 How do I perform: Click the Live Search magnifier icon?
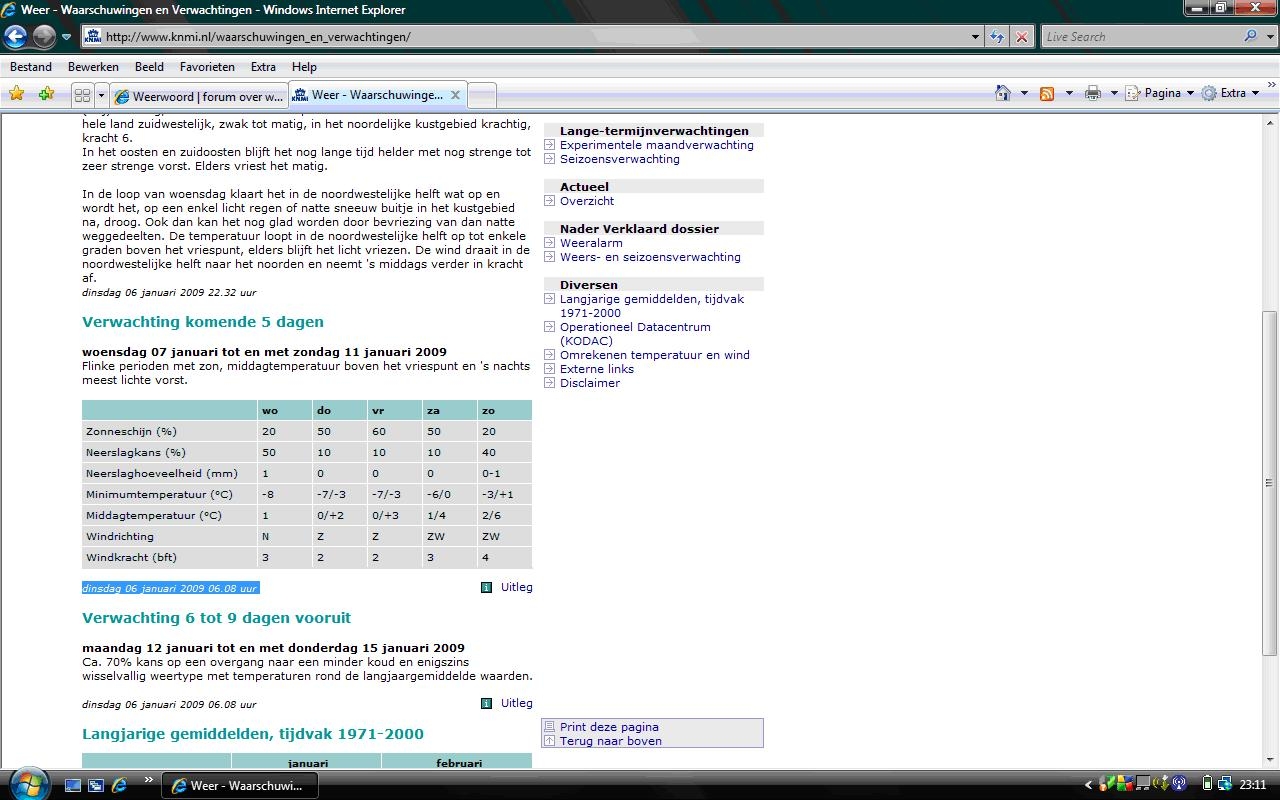click(x=1250, y=37)
